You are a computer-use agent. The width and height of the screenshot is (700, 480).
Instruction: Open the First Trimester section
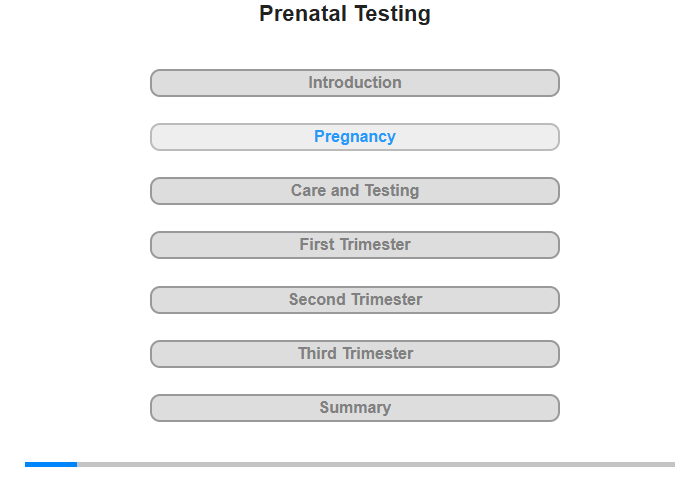(x=355, y=245)
